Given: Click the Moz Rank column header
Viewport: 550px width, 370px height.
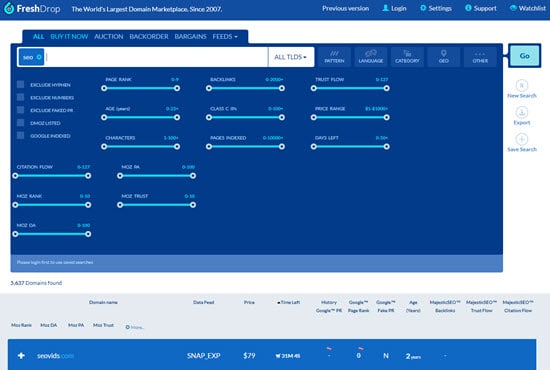Looking at the screenshot, I should [x=21, y=325].
